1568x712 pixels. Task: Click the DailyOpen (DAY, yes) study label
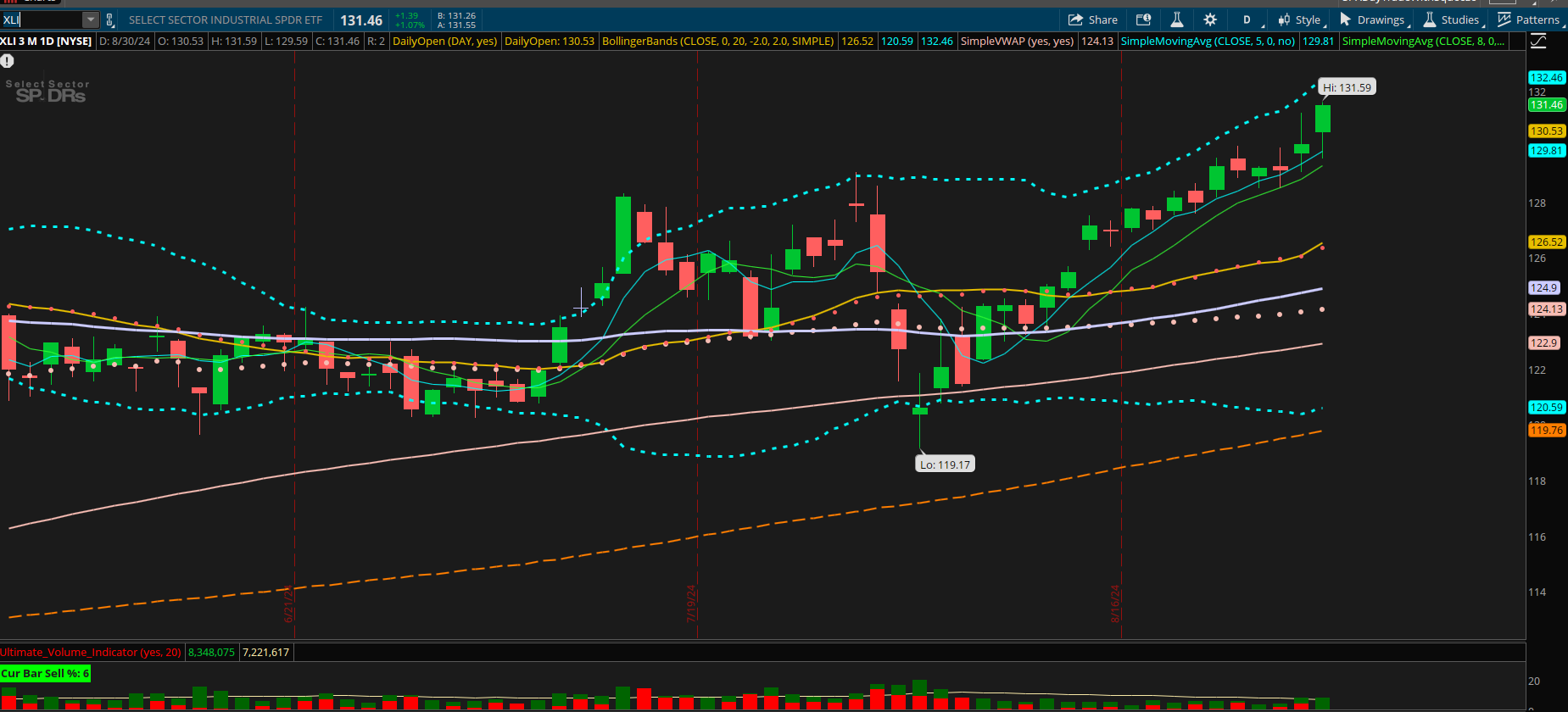tap(445, 41)
